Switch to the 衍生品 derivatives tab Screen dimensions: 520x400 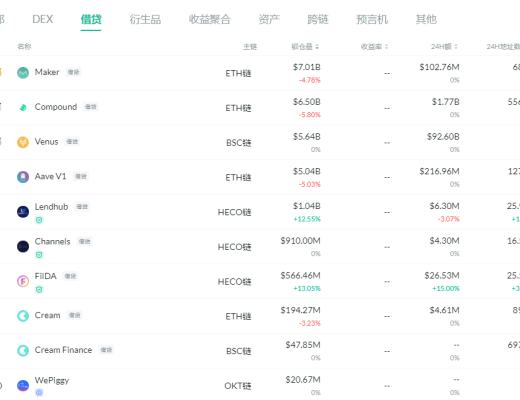(145, 19)
